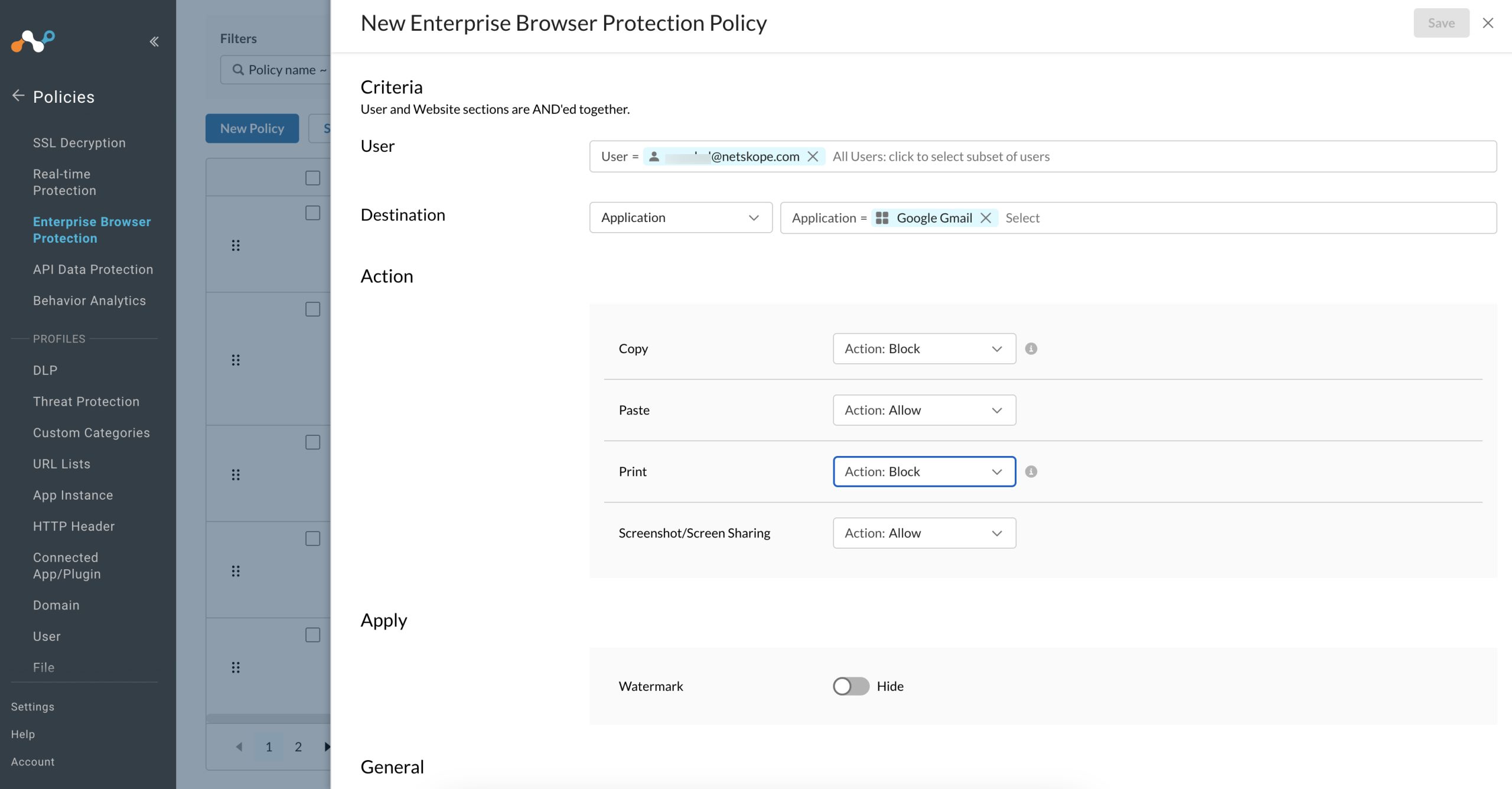
Task: Check the first policy row checkbox
Action: pos(312,213)
